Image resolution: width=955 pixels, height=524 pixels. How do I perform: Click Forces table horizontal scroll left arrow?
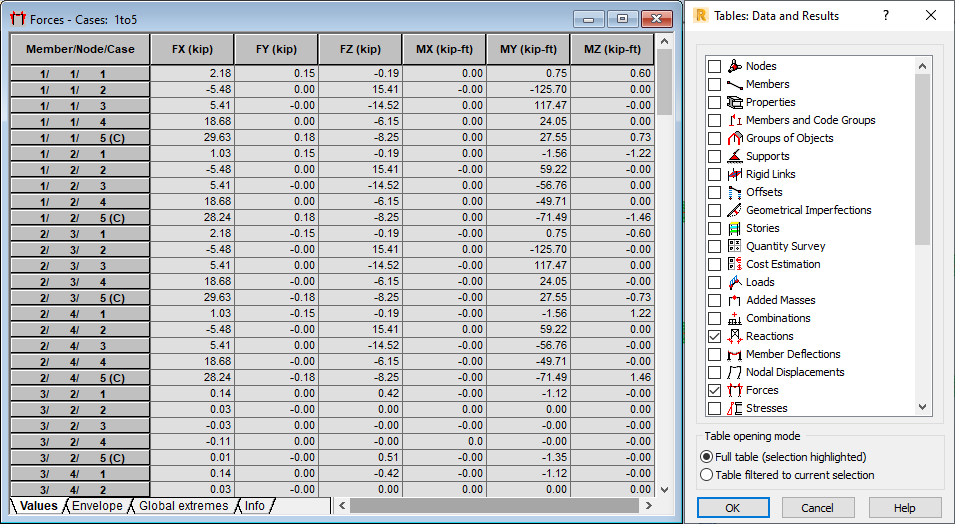point(342,506)
